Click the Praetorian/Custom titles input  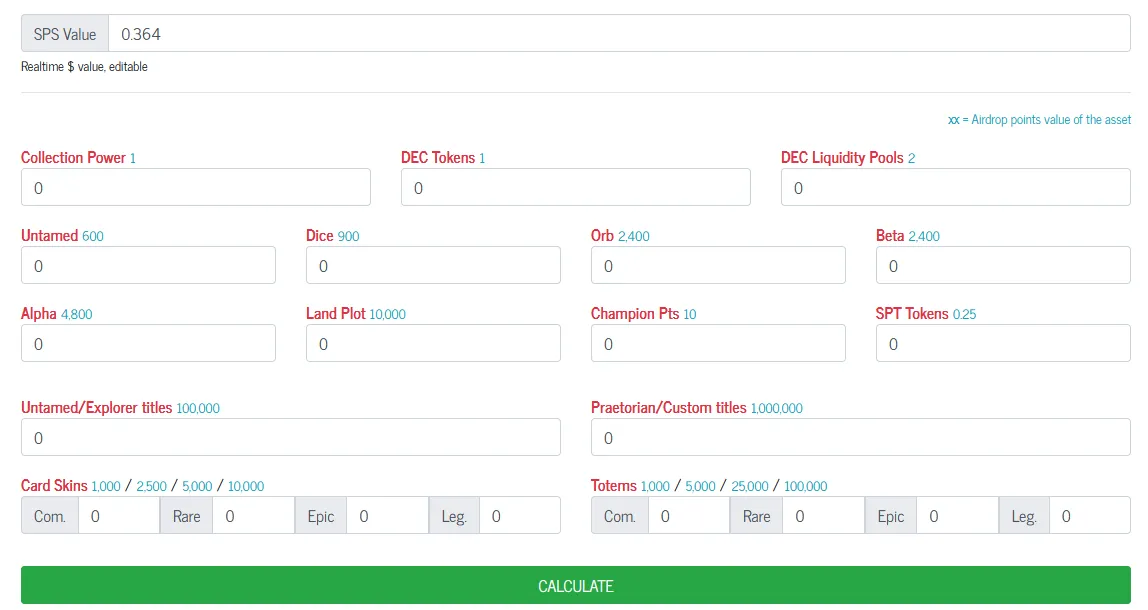point(861,437)
